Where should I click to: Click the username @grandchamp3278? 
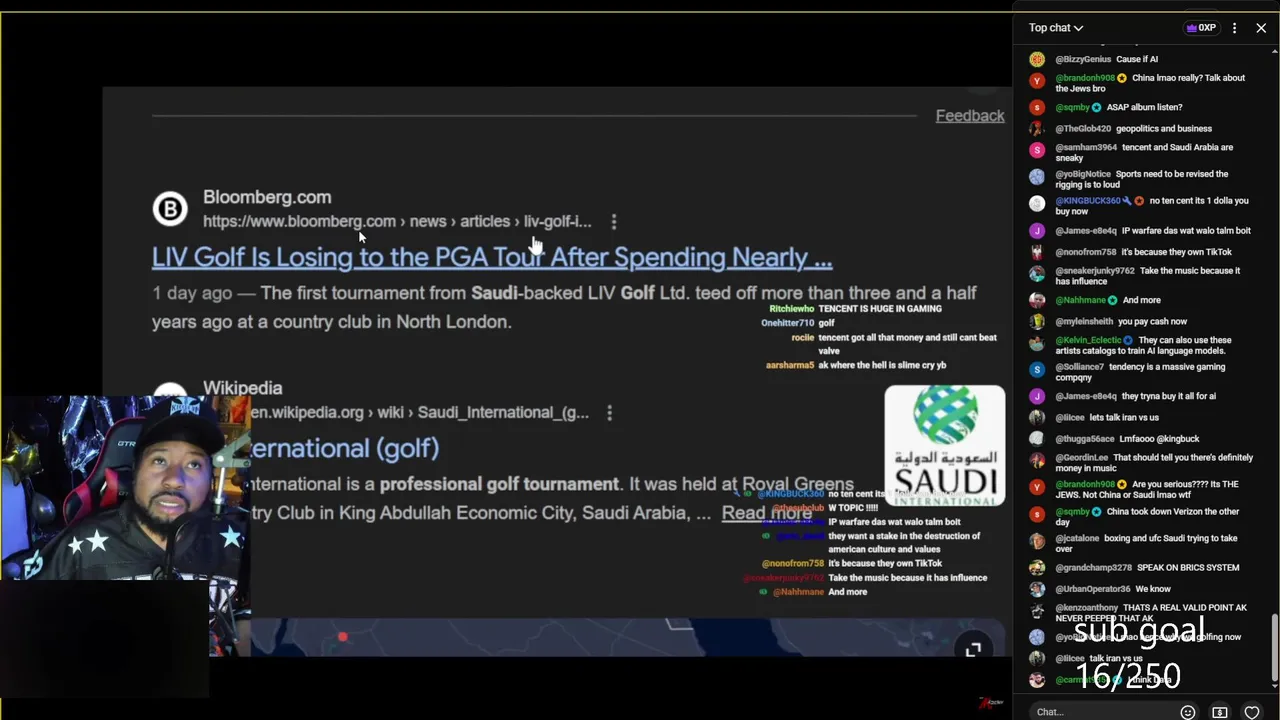pyautogui.click(x=1094, y=568)
